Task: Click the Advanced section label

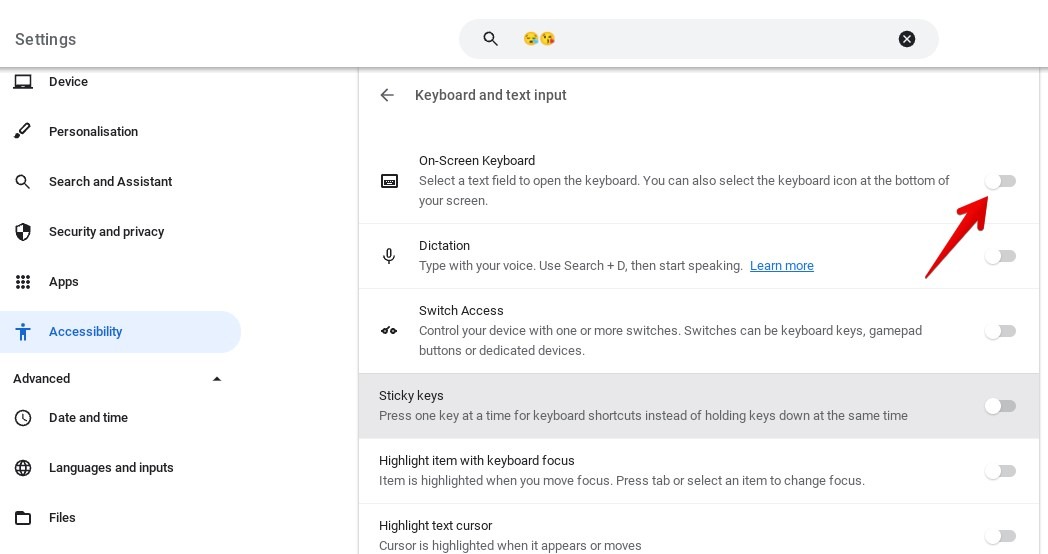Action: [x=41, y=379]
